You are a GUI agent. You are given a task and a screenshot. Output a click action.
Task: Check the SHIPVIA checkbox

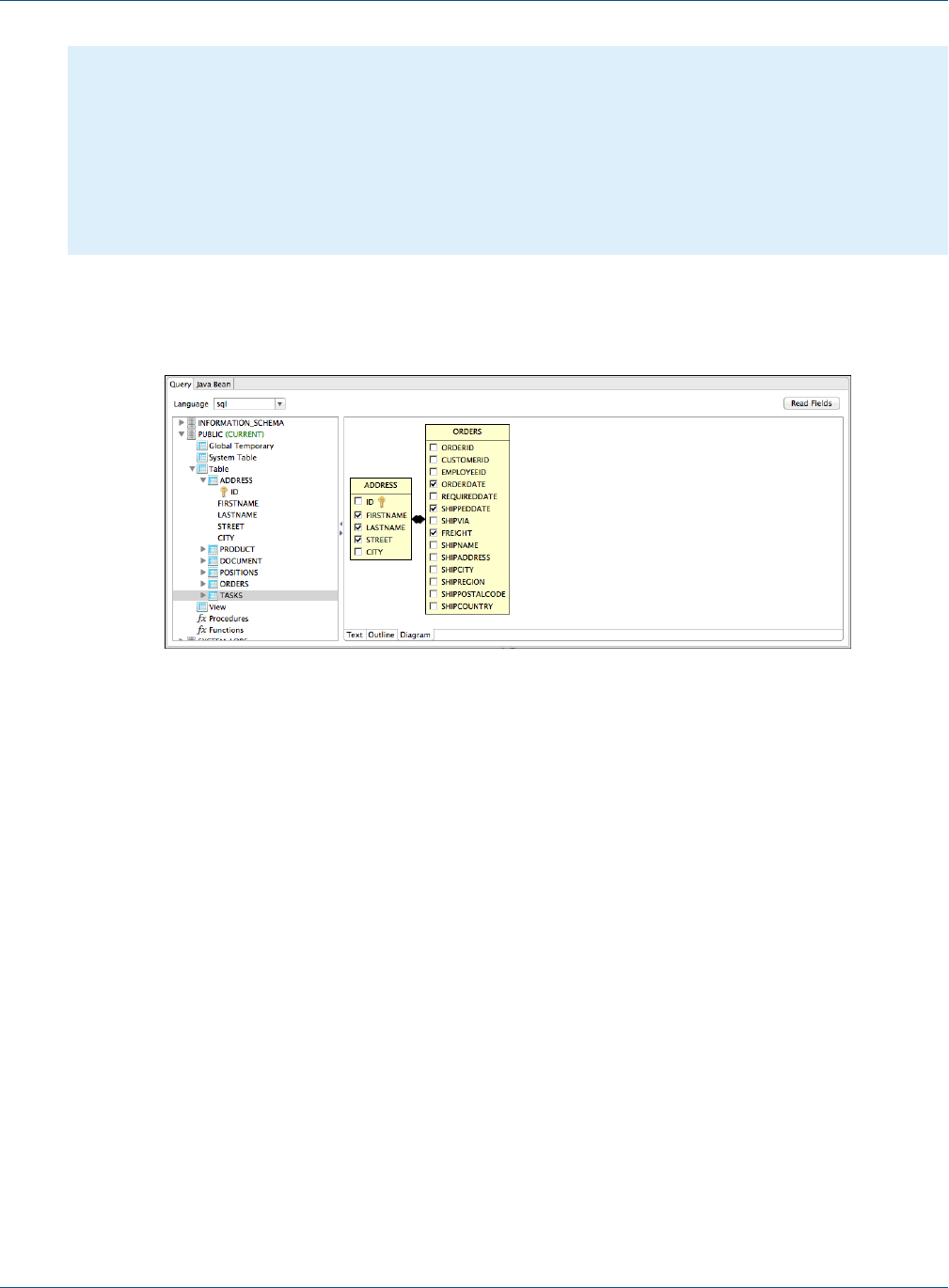tap(434, 521)
